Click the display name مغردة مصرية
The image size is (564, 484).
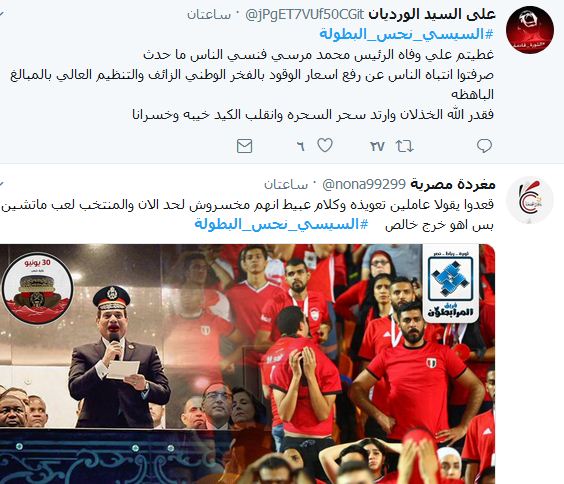tap(453, 184)
